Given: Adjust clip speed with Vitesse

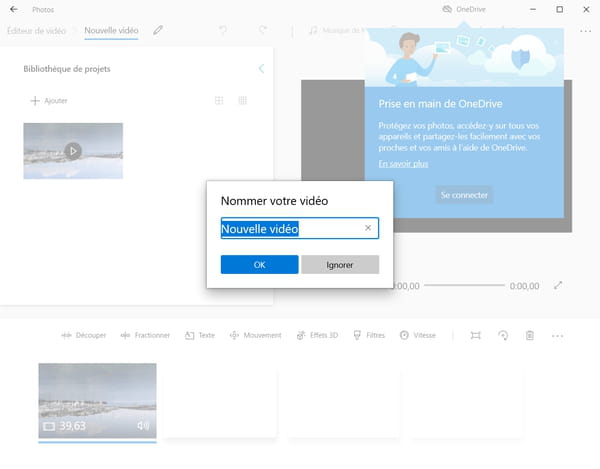Looking at the screenshot, I should (417, 335).
